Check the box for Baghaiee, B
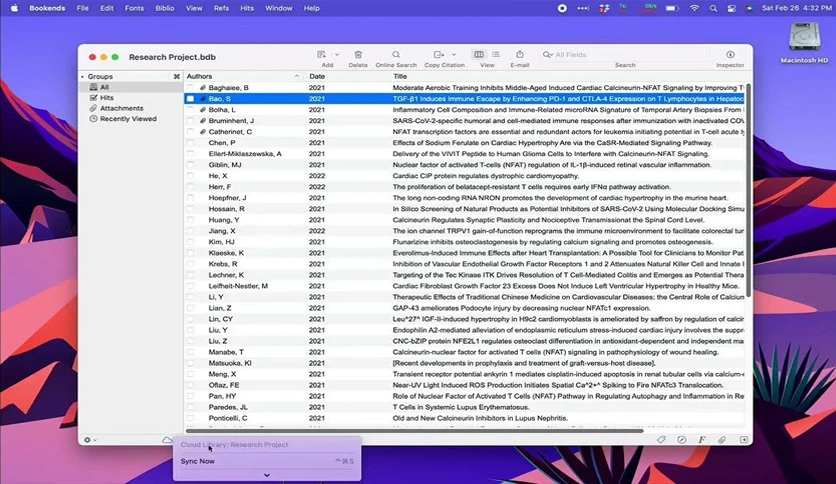Image resolution: width=836 pixels, height=484 pixels. (190, 87)
